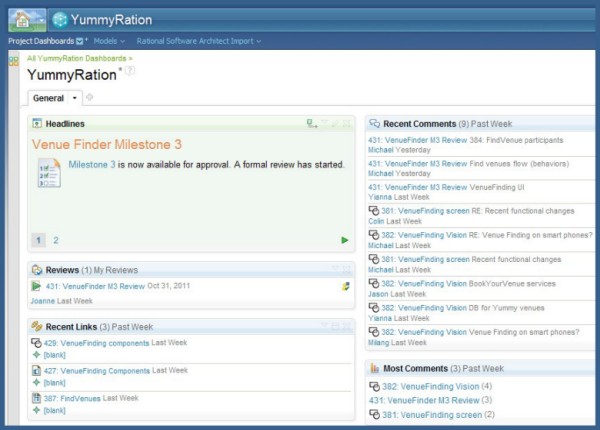Click green review status icon for 431
Image resolution: width=600 pixels, height=430 pixels.
(x=36, y=286)
